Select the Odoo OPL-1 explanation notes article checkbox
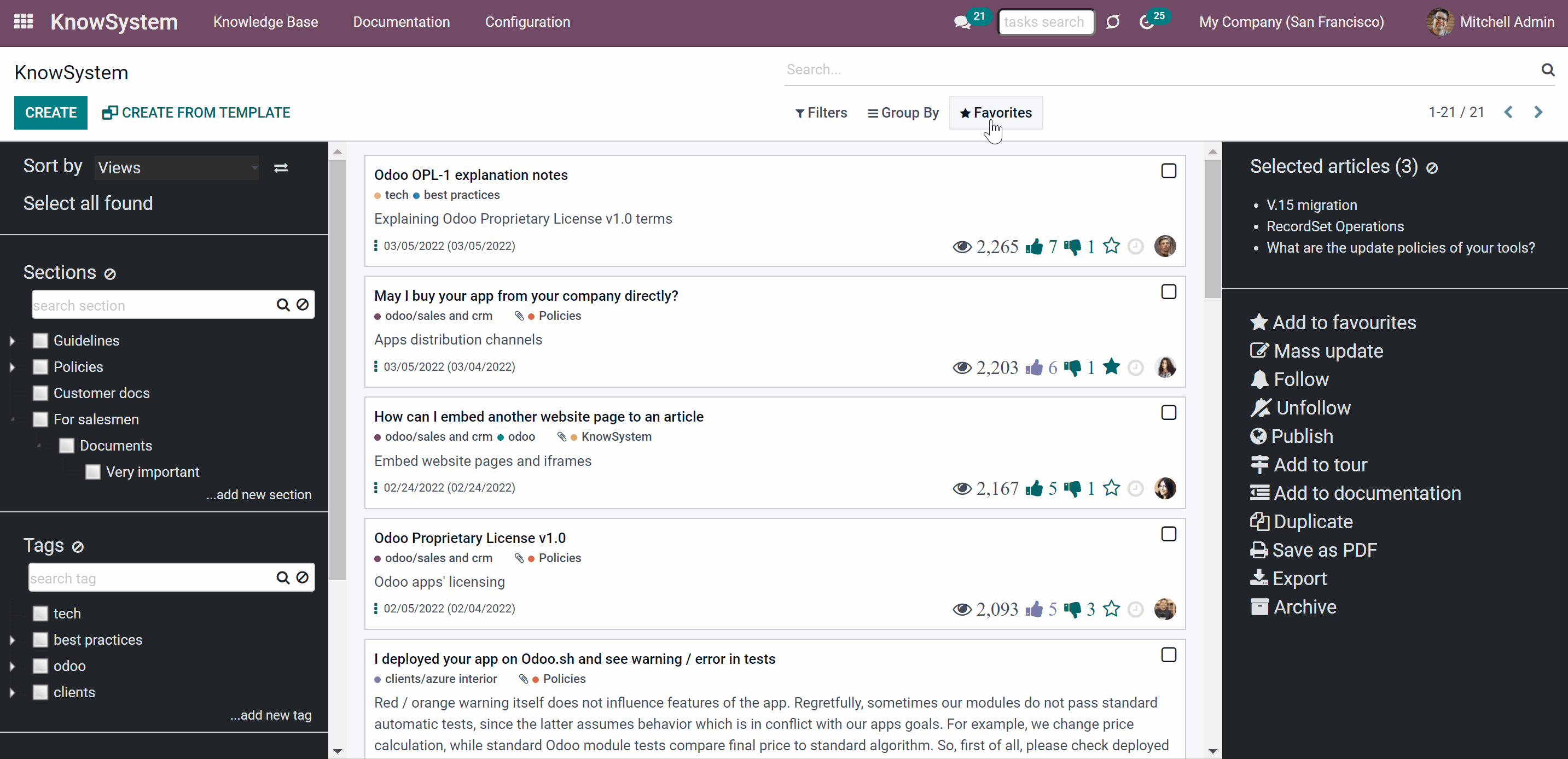 1169,171
